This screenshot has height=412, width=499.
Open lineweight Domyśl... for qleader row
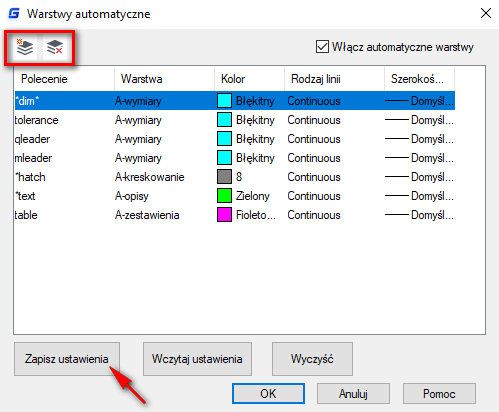pyautogui.click(x=419, y=139)
